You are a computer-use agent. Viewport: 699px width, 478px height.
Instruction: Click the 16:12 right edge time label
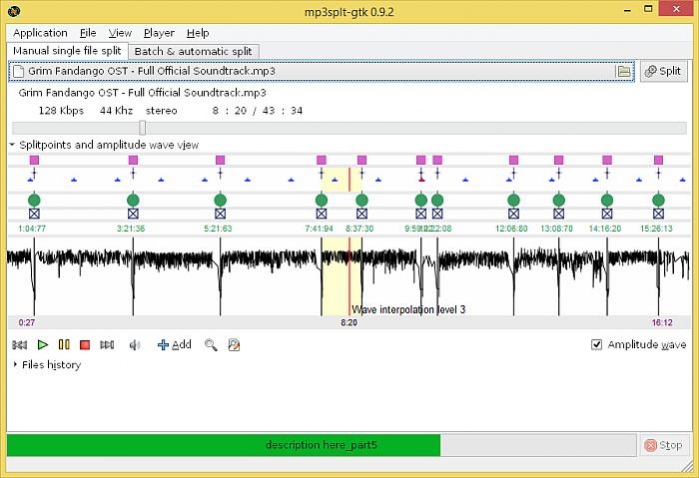pyautogui.click(x=662, y=322)
